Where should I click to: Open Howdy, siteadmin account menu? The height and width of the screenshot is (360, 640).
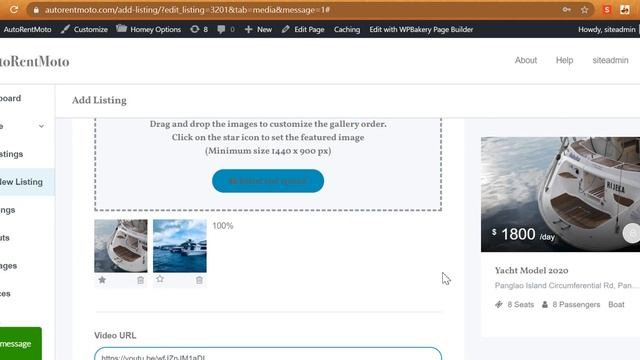click(607, 29)
